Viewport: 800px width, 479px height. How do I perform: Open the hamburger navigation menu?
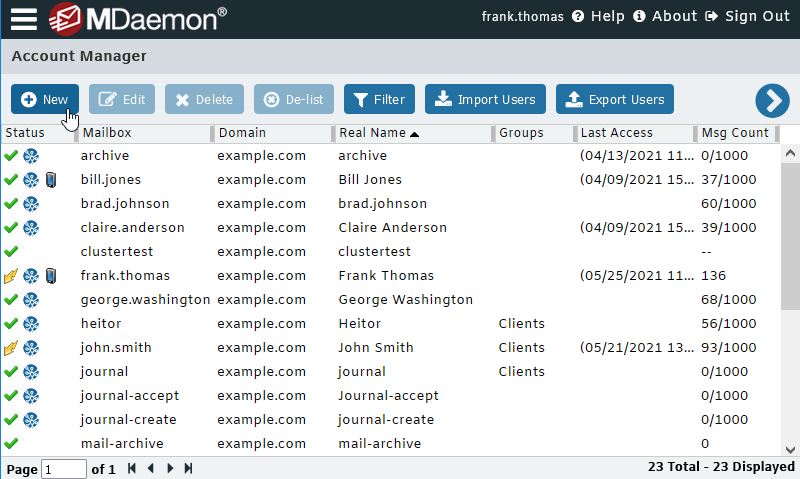click(23, 19)
